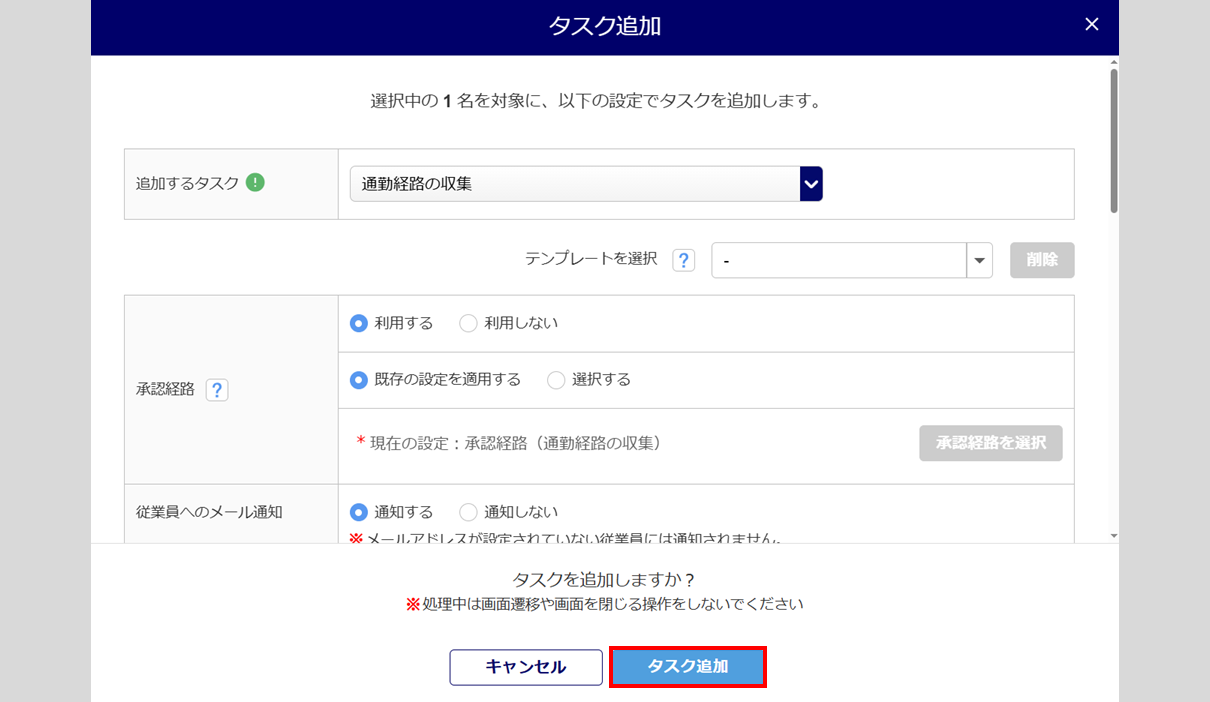Choose the 利用しない radio option
Viewport: 1210px width, 702px height.
[x=468, y=323]
